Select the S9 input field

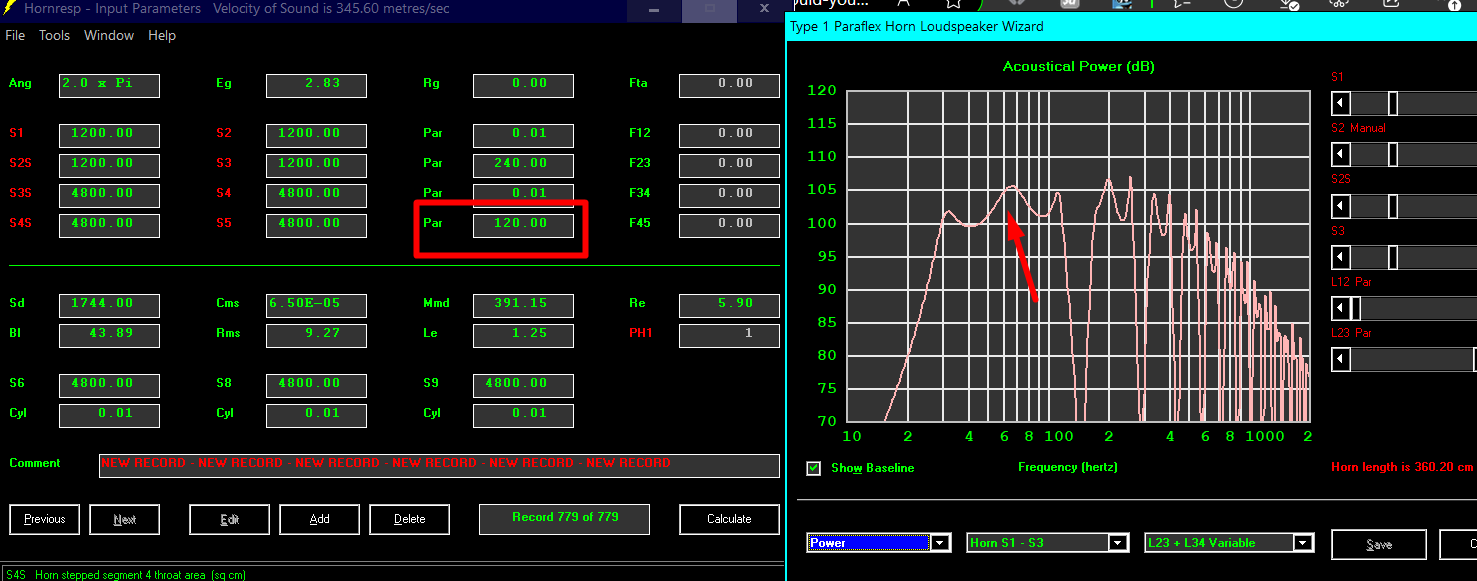[523, 385]
